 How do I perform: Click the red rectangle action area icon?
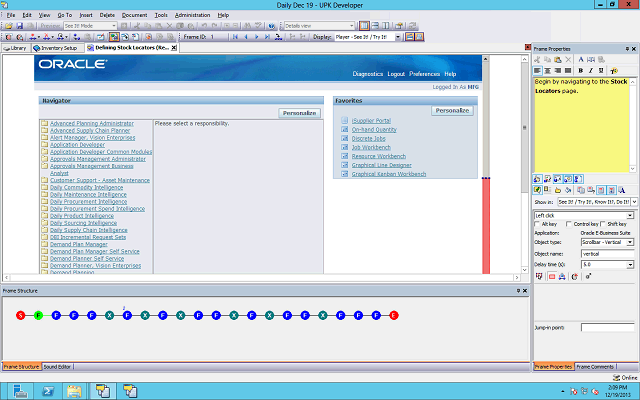tap(552, 277)
